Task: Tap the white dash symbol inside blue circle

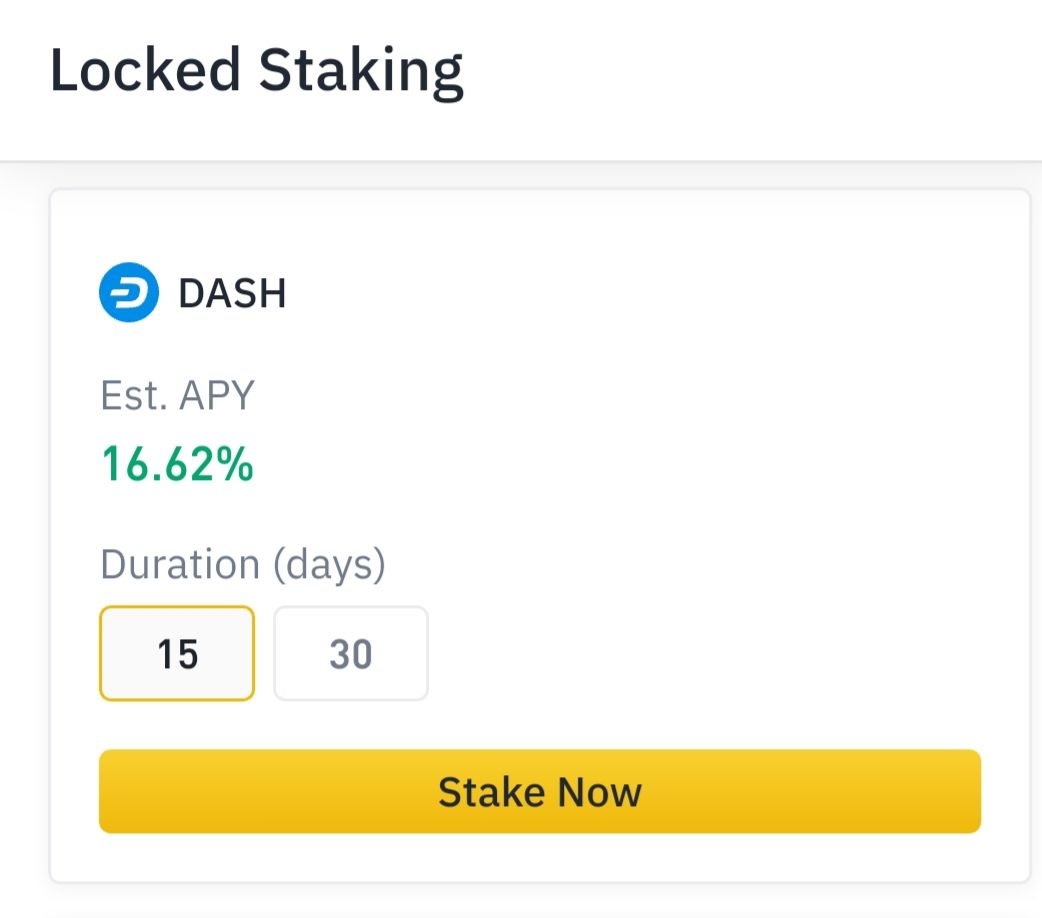Action: point(130,292)
